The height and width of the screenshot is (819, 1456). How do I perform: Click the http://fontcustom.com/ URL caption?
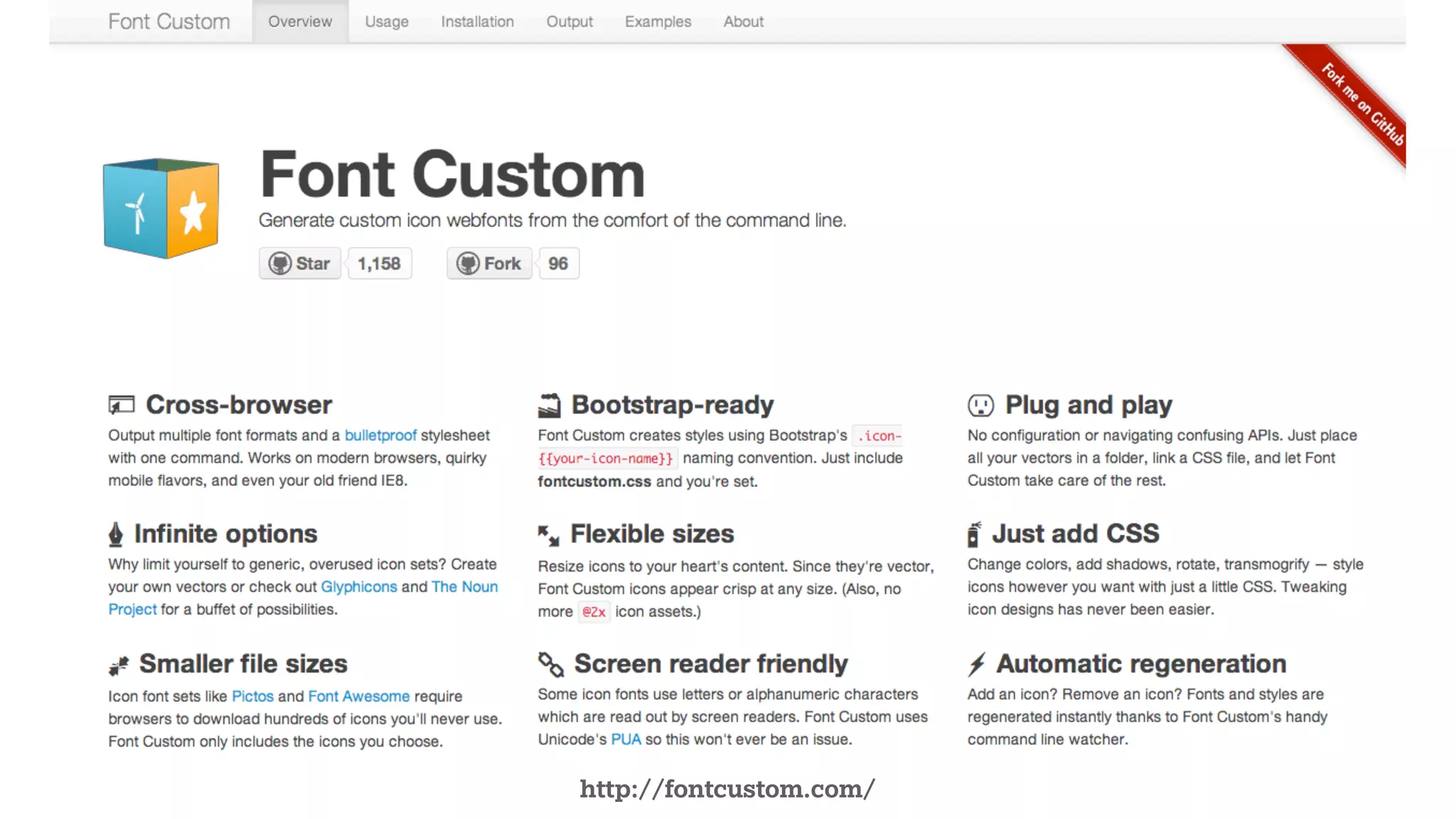[x=727, y=789]
